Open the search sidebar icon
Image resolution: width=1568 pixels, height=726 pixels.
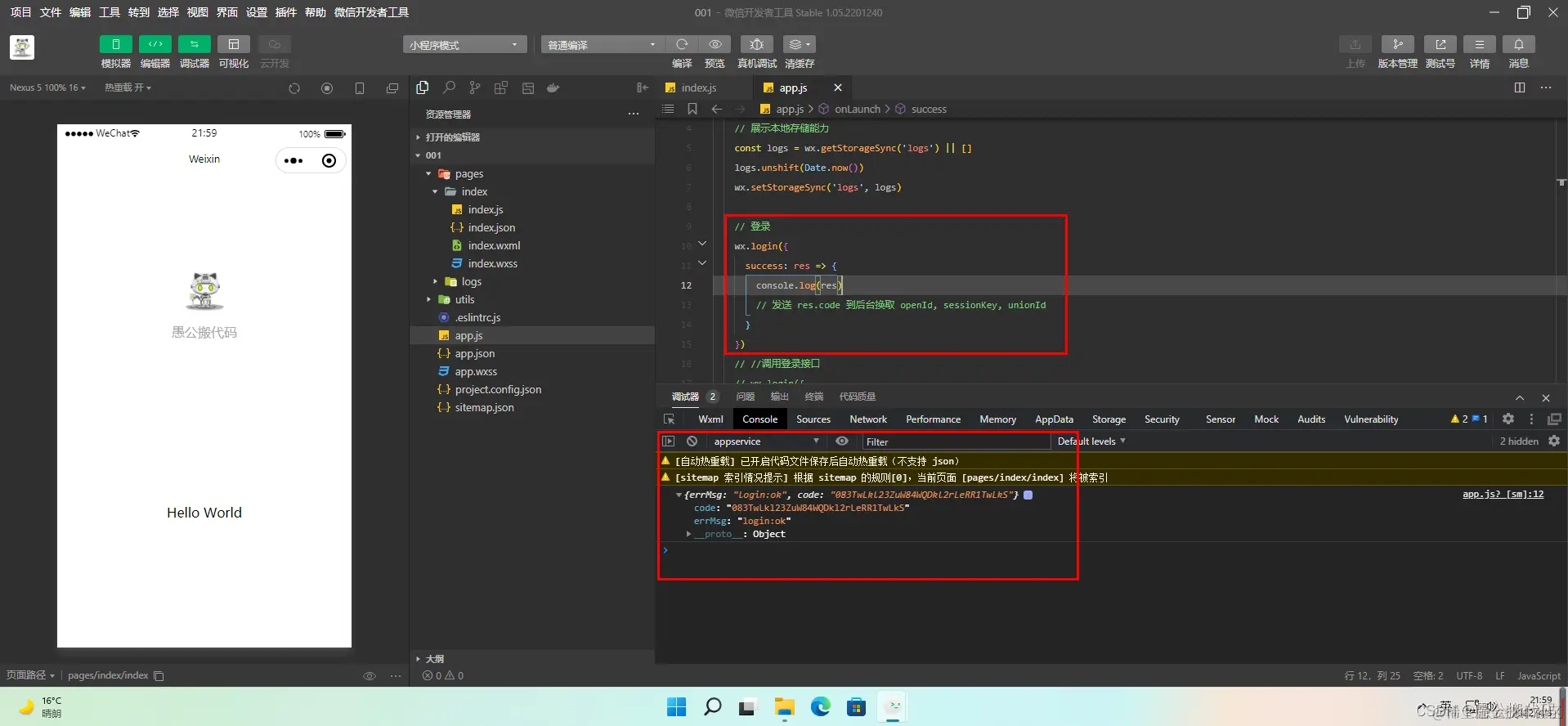(449, 87)
